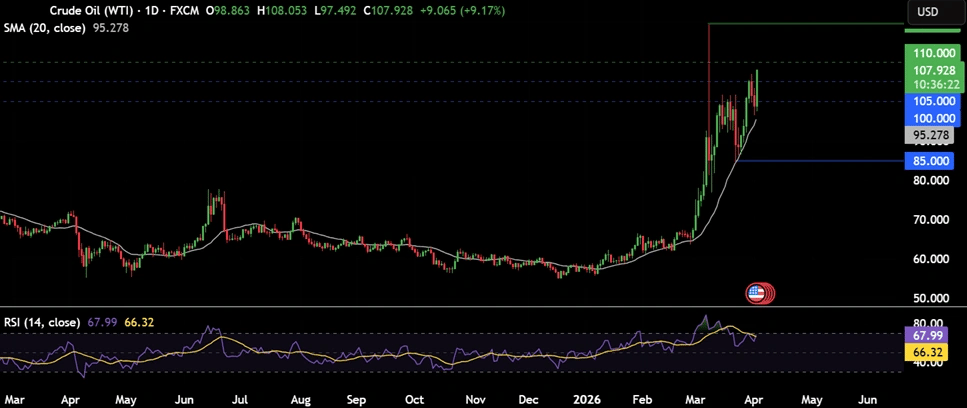Screen dimensions: 967x408
Task: Click the close value C107.928 in the legend
Action: click(x=388, y=11)
